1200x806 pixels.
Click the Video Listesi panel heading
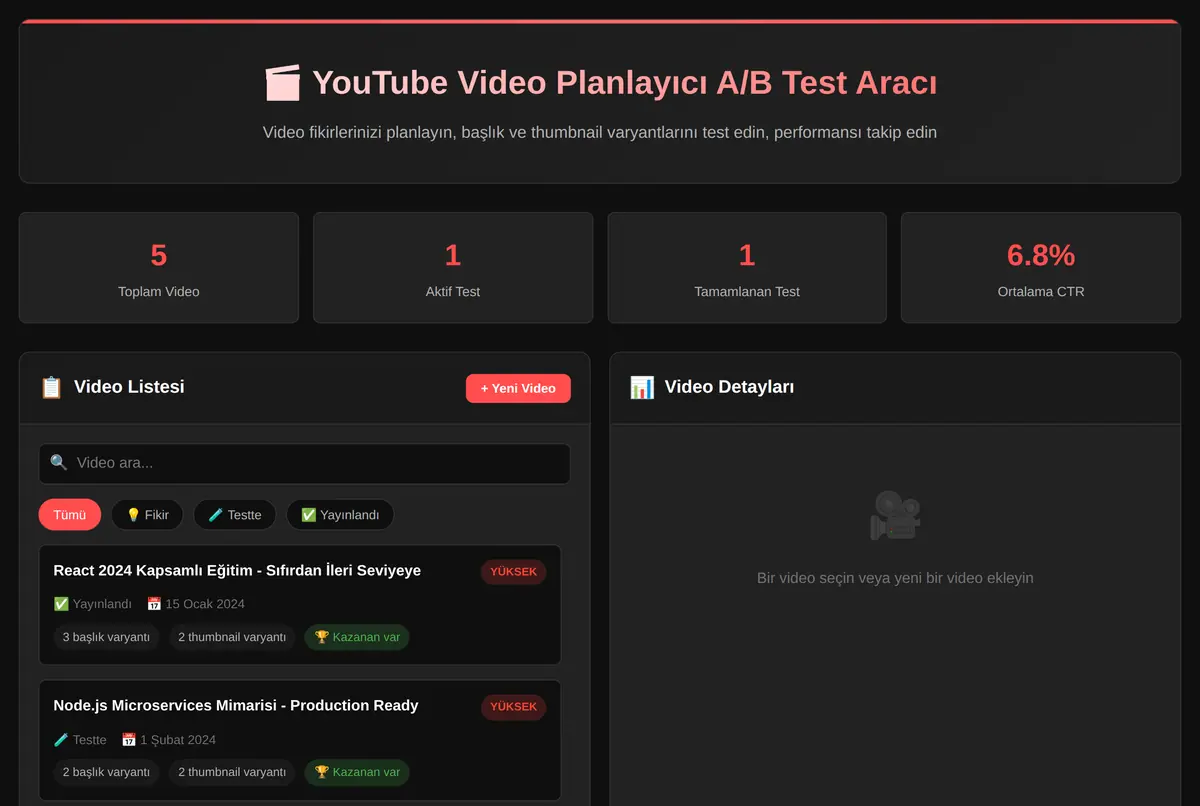click(x=129, y=387)
